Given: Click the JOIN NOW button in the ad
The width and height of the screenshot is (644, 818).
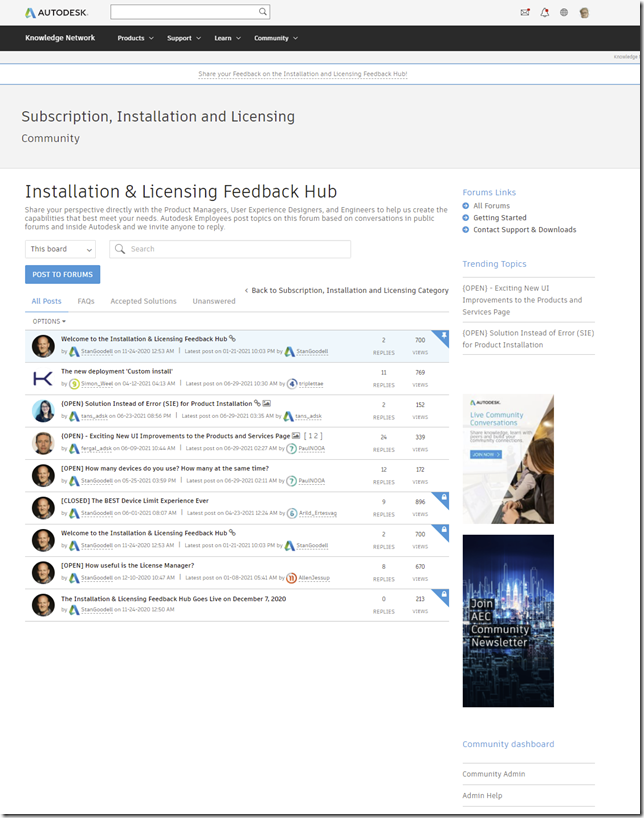Looking at the screenshot, I should [x=486, y=454].
